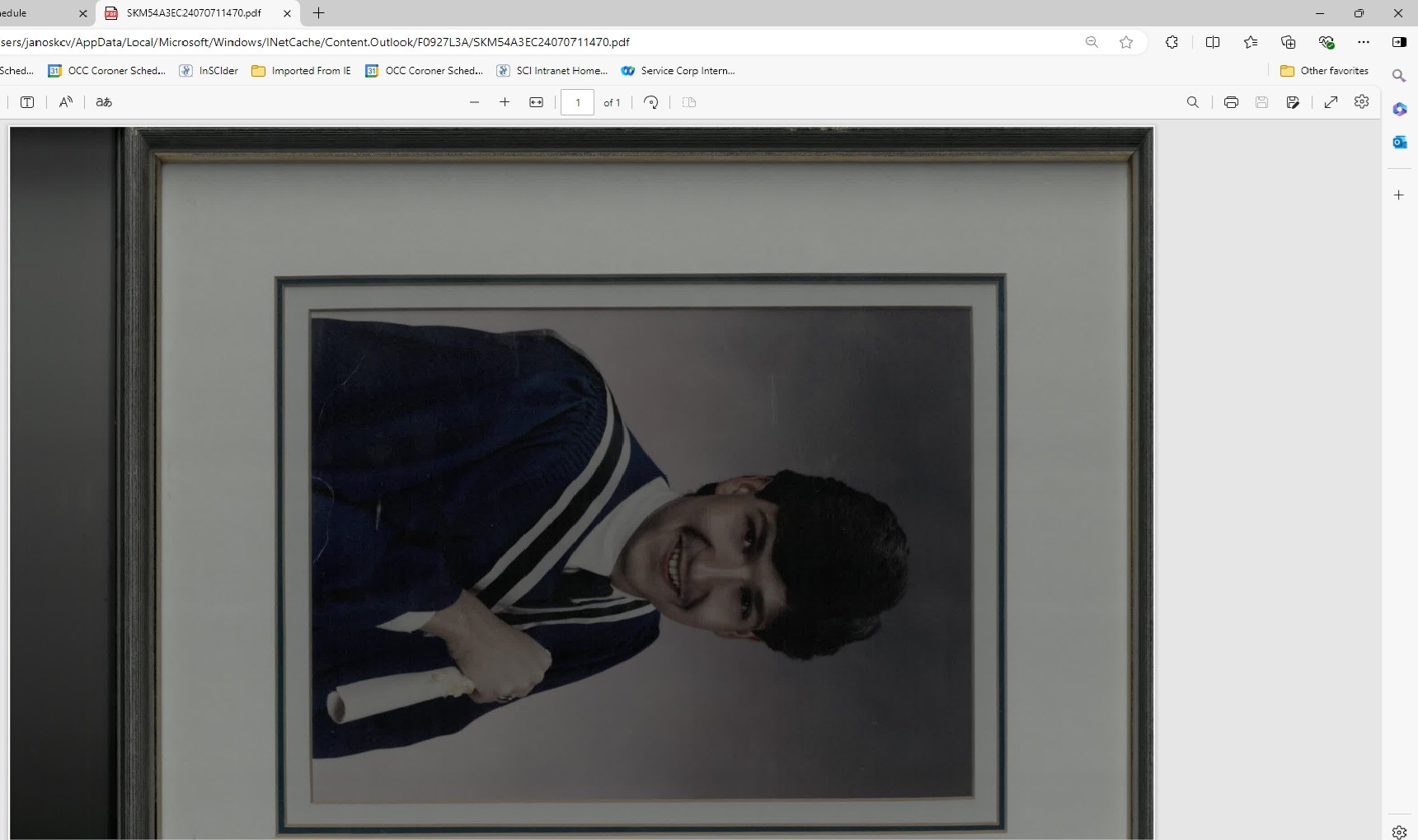The width and height of the screenshot is (1418, 840).
Task: Toggle the table of contents pane
Action: tap(27, 102)
